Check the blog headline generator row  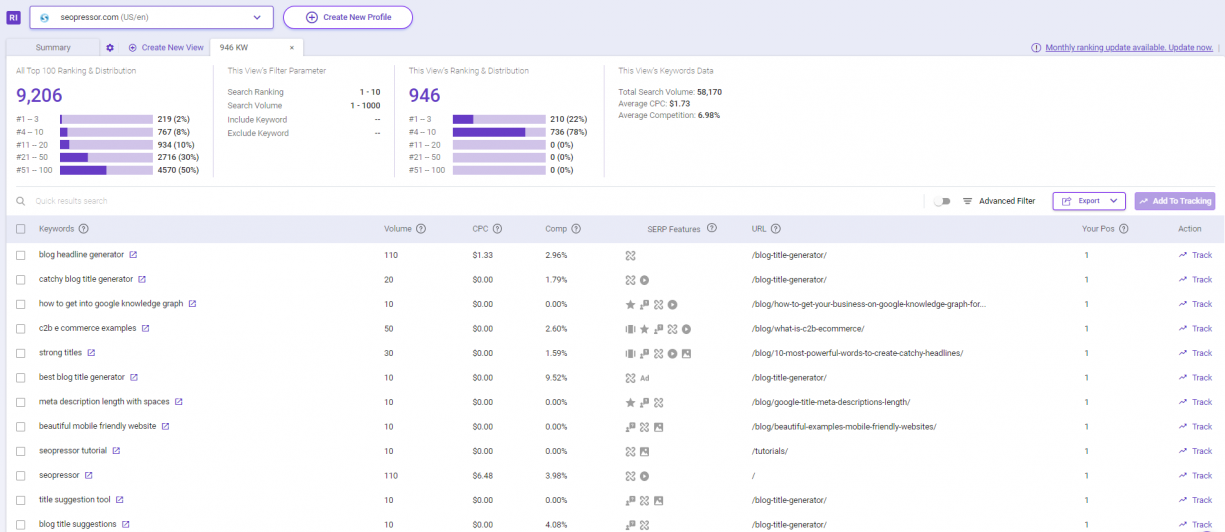point(21,255)
